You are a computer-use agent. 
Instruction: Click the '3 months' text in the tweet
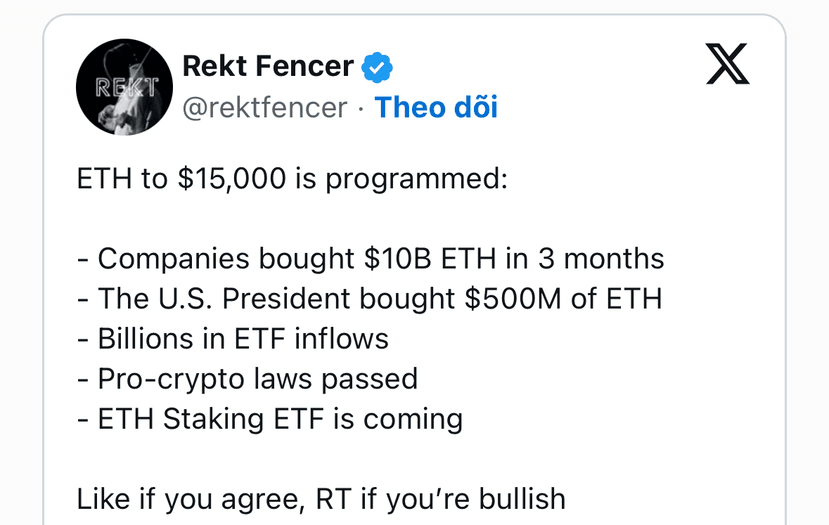pos(601,259)
